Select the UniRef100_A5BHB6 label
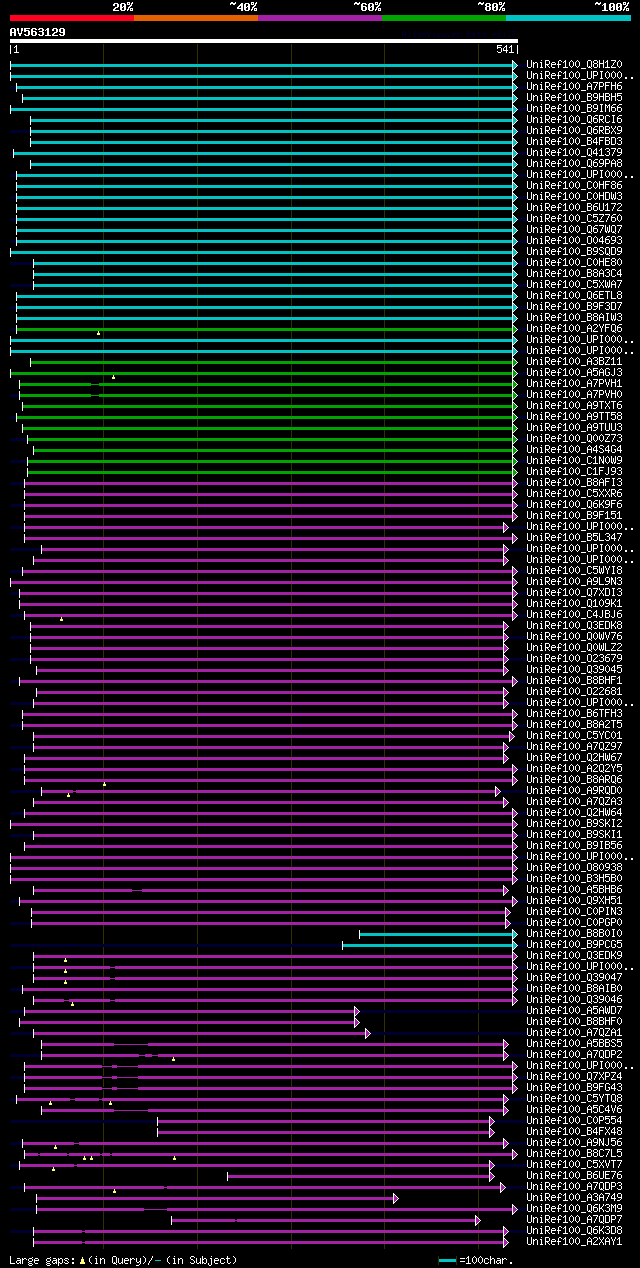 pos(574,890)
